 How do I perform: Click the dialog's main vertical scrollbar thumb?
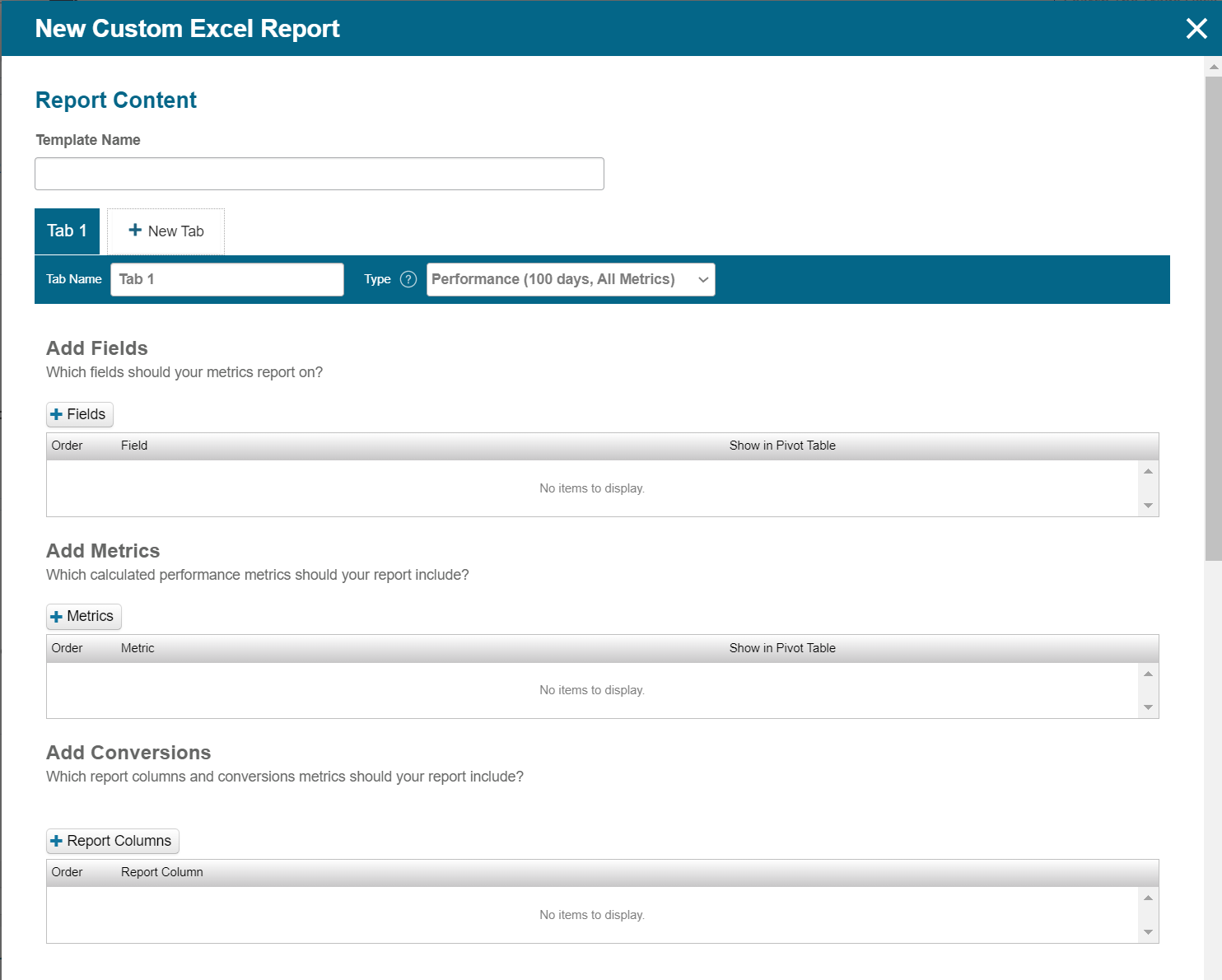[x=1213, y=319]
